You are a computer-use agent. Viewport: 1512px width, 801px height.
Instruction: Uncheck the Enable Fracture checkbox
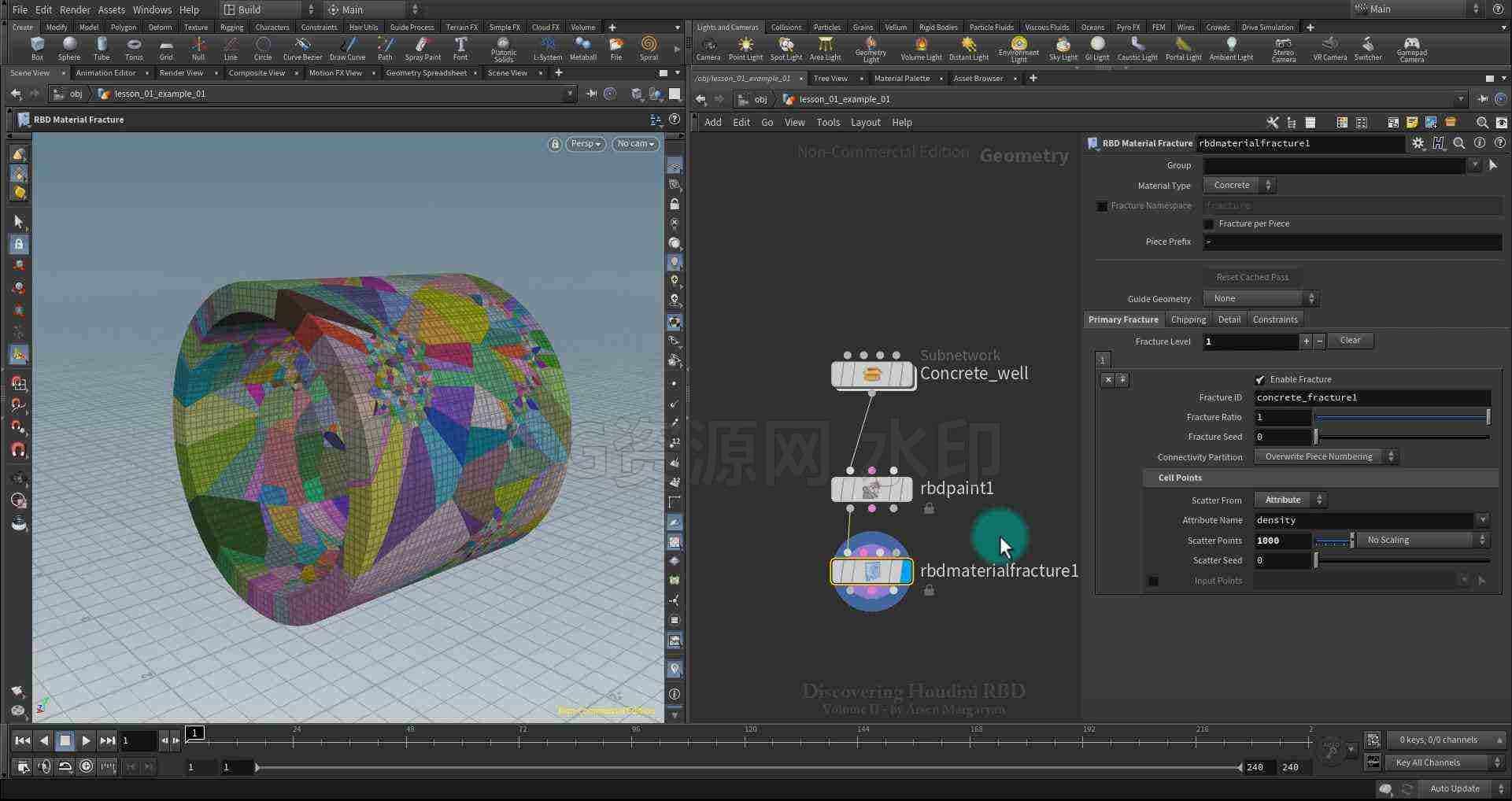click(x=1260, y=379)
